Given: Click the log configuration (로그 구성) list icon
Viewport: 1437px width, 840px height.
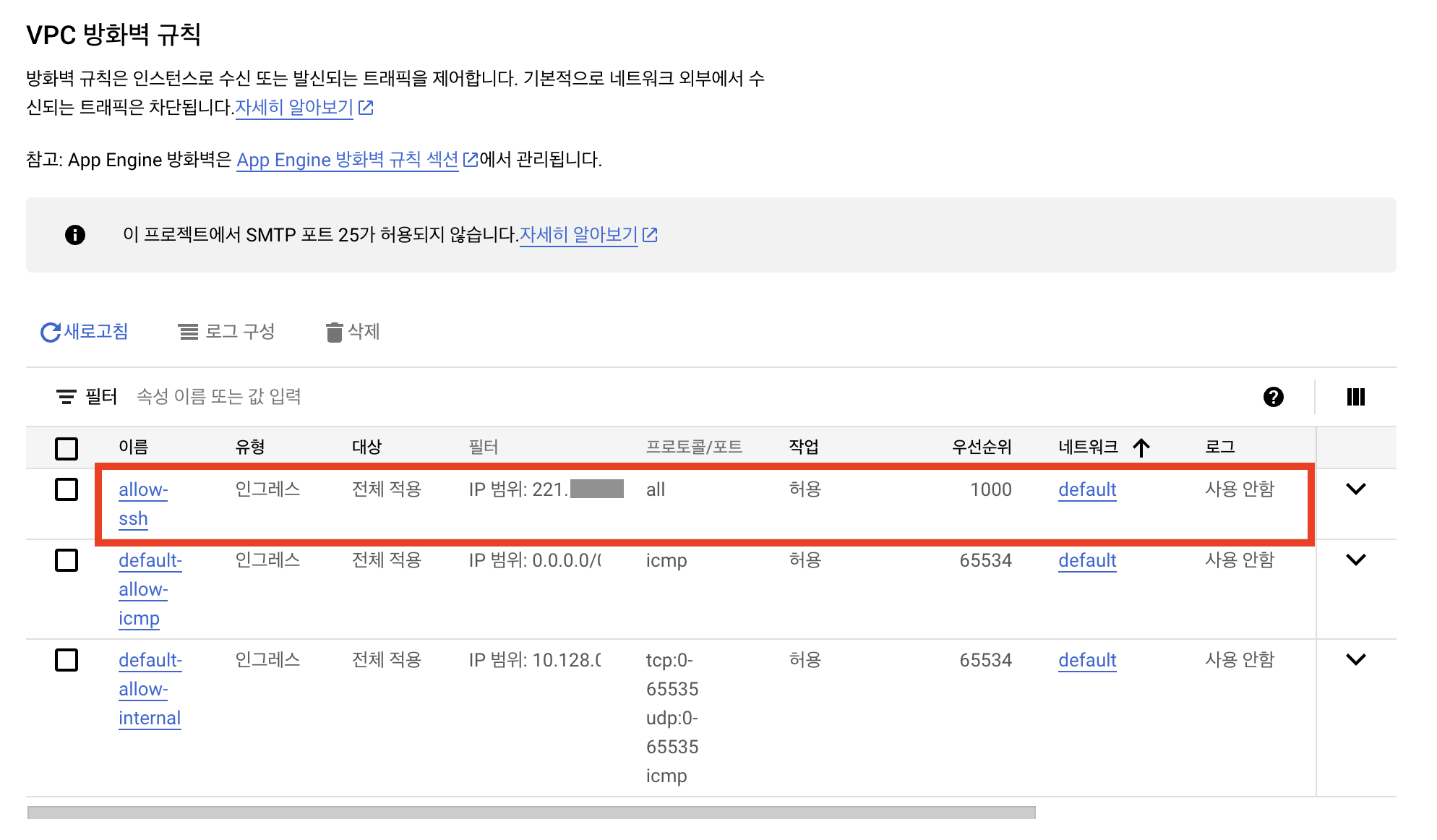Looking at the screenshot, I should pyautogui.click(x=188, y=333).
